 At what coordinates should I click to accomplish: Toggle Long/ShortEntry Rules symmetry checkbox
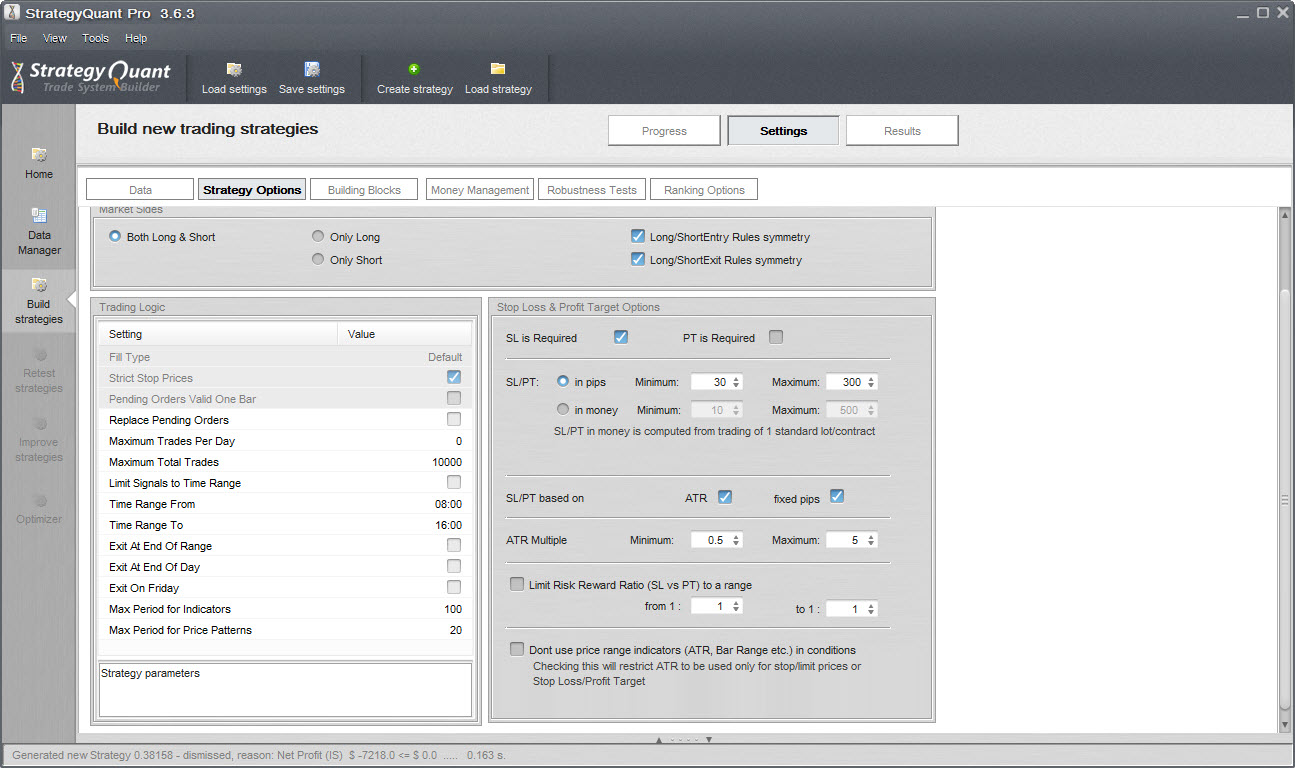click(x=638, y=237)
